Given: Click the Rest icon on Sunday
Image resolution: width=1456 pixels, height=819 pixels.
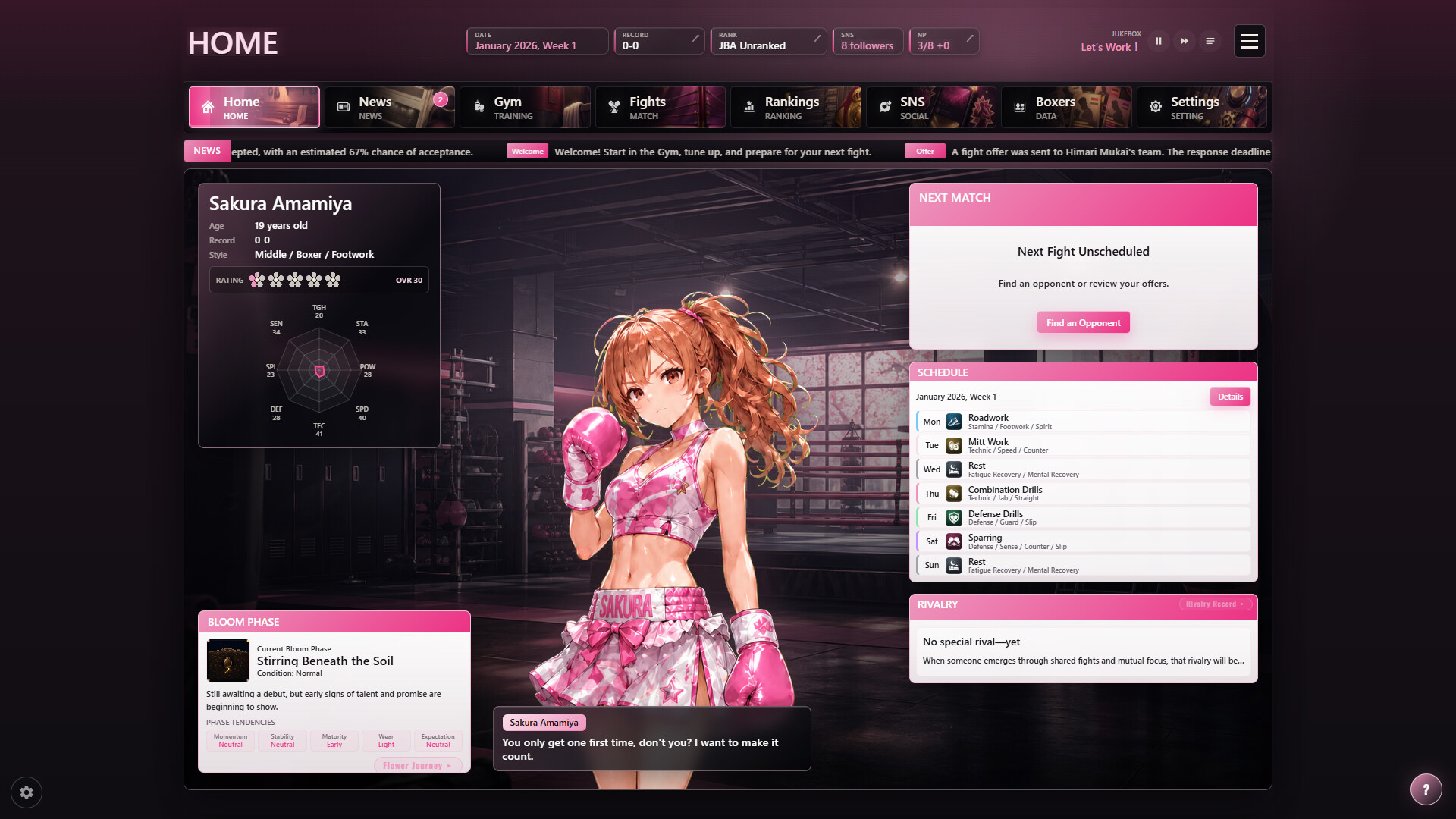Looking at the screenshot, I should (954, 565).
